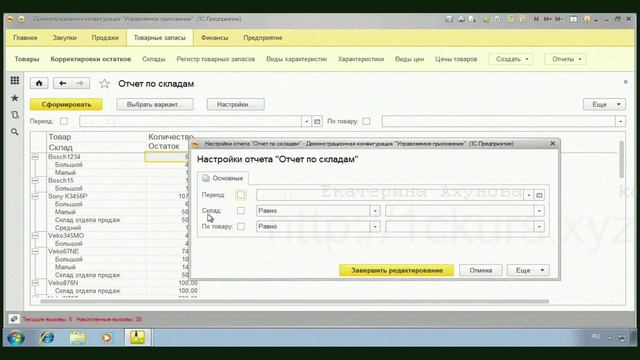
Task: Go to the home start page
Action: pos(39,83)
